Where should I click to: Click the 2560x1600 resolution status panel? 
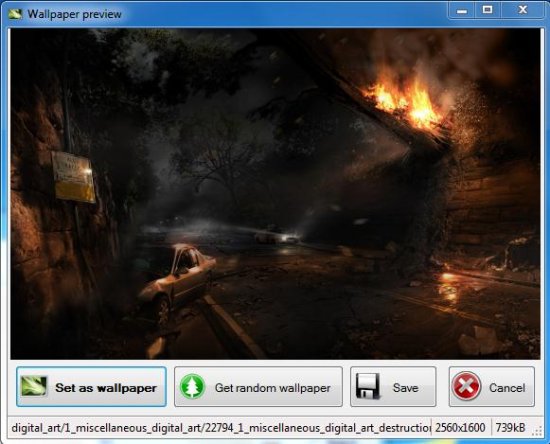460,428
